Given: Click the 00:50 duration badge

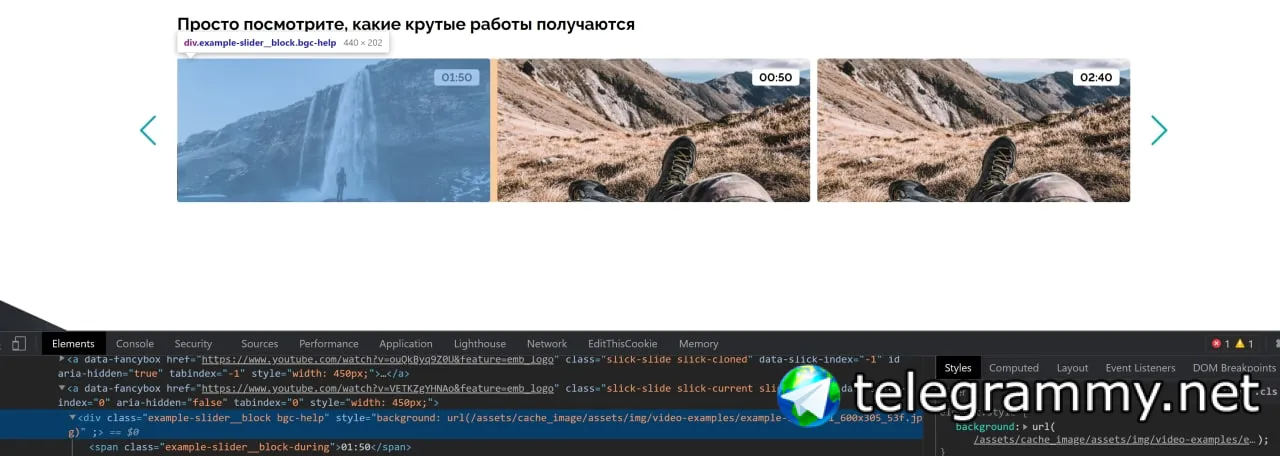Looking at the screenshot, I should point(776,77).
